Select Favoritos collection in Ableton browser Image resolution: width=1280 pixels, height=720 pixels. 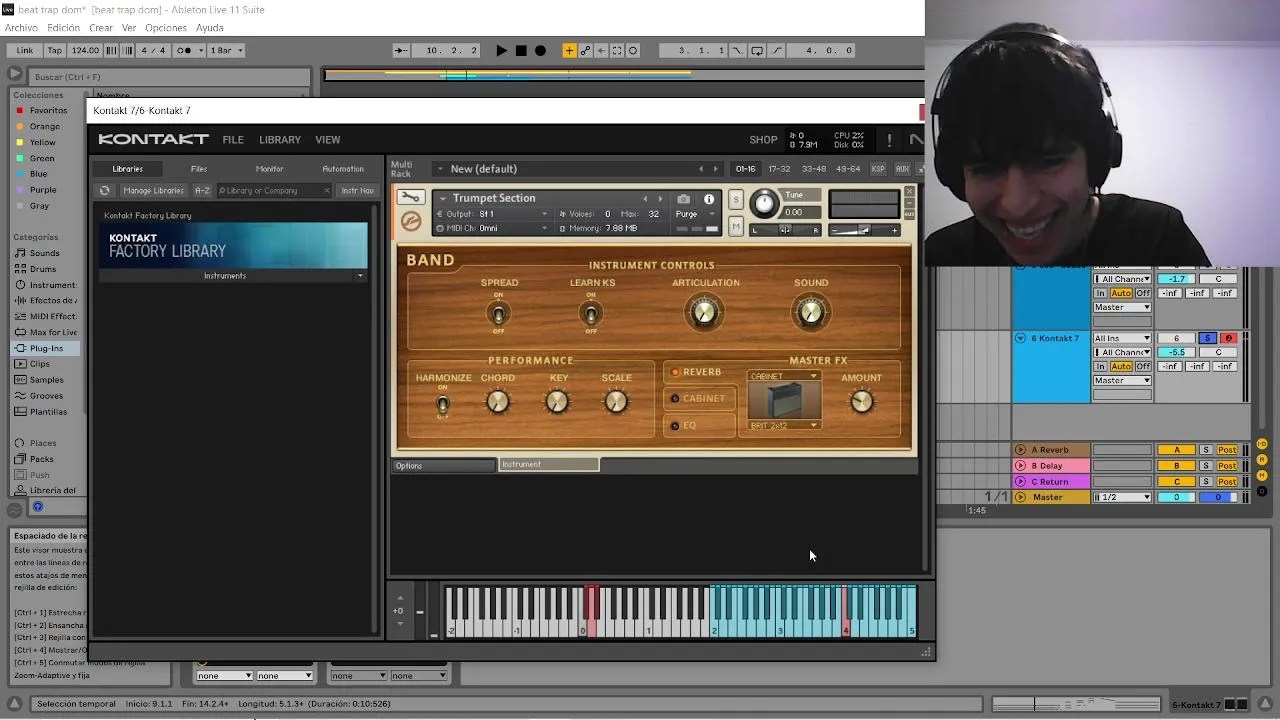point(48,111)
